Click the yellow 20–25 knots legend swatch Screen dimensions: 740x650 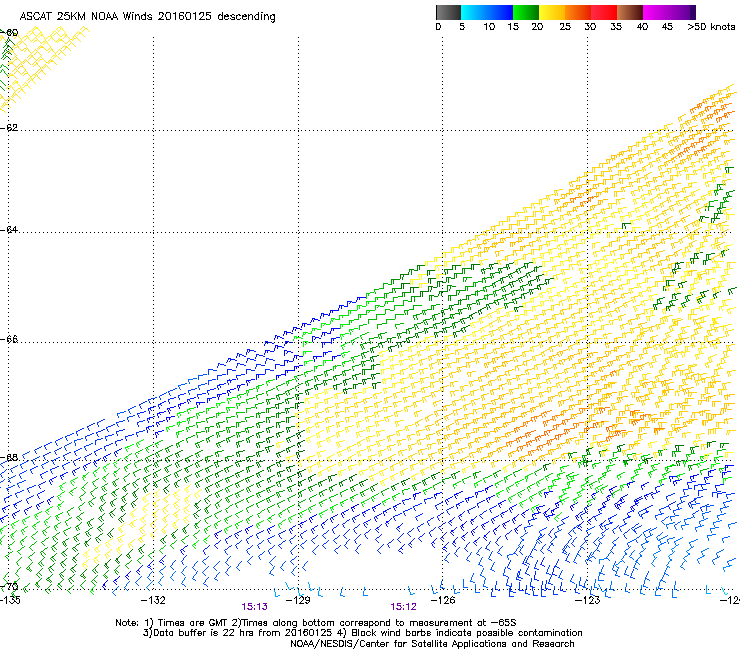pos(552,12)
